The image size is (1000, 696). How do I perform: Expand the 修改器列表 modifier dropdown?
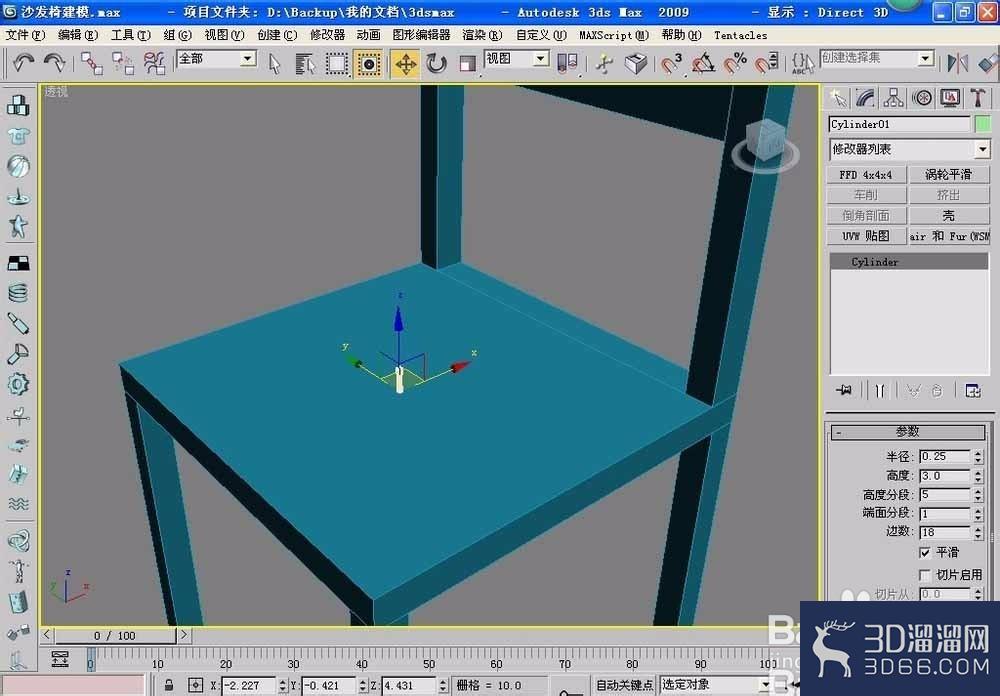(x=982, y=150)
